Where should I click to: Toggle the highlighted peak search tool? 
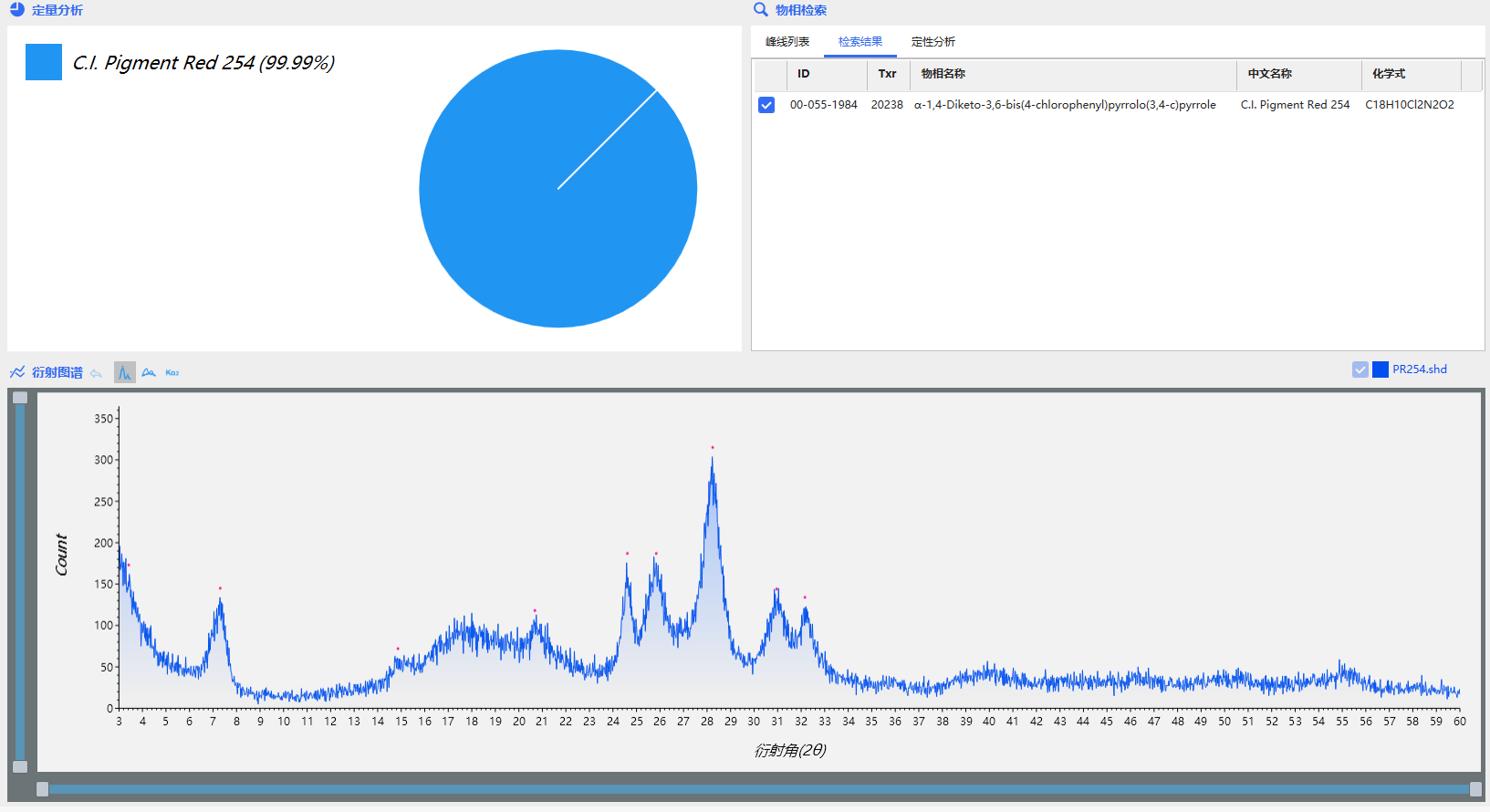tap(124, 372)
